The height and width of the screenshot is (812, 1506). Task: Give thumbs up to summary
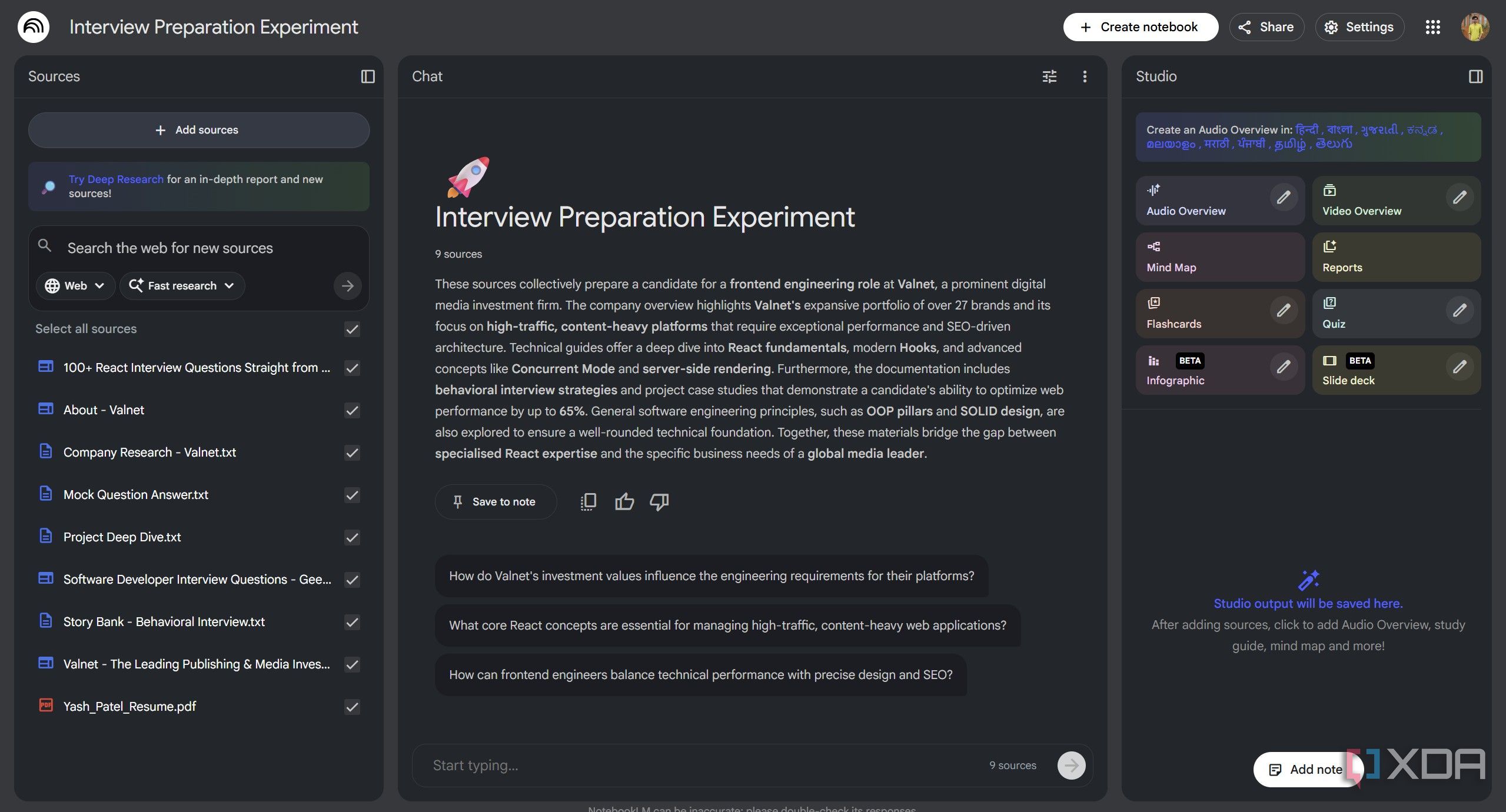(624, 502)
